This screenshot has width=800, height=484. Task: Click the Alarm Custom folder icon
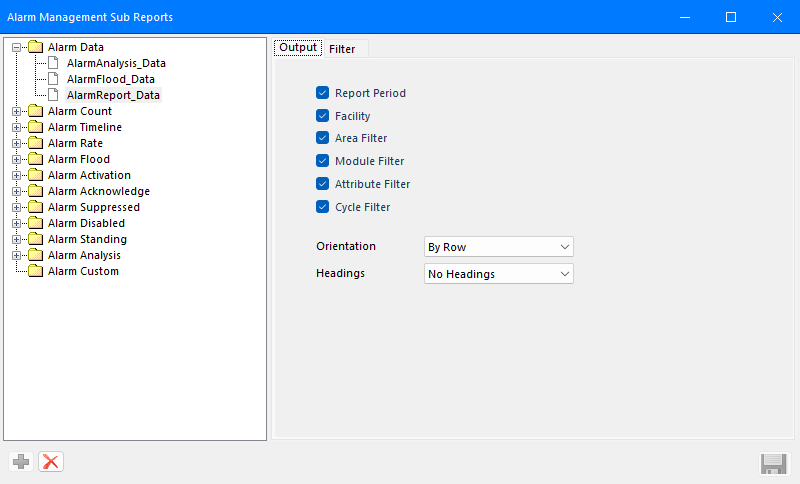click(x=36, y=271)
